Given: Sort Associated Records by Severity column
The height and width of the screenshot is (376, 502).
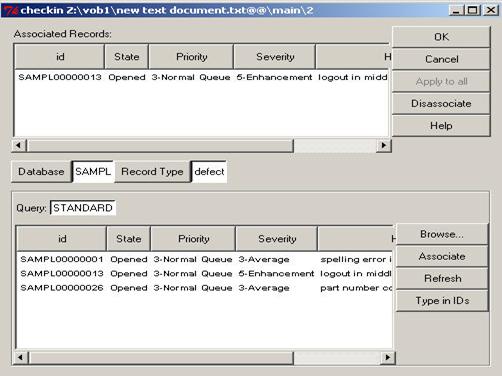Looking at the screenshot, I should click(x=275, y=57).
